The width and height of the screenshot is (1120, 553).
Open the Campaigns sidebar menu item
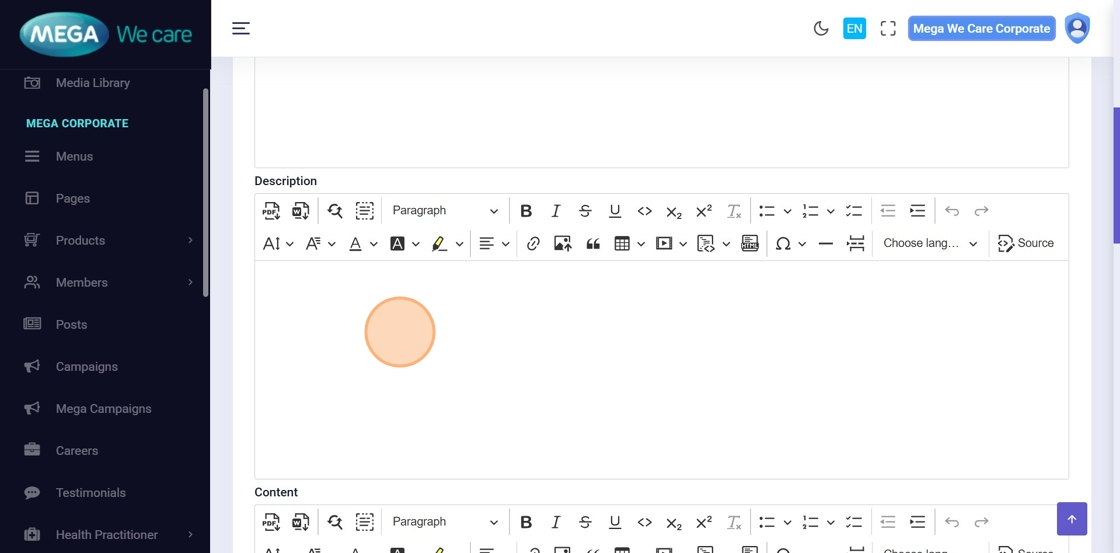(x=87, y=367)
